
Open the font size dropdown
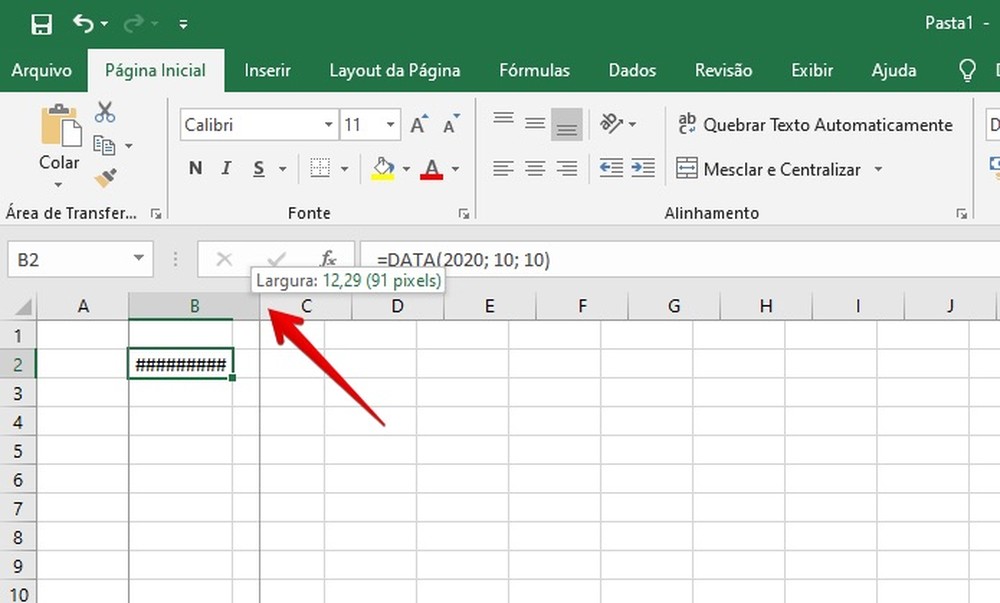pos(390,124)
